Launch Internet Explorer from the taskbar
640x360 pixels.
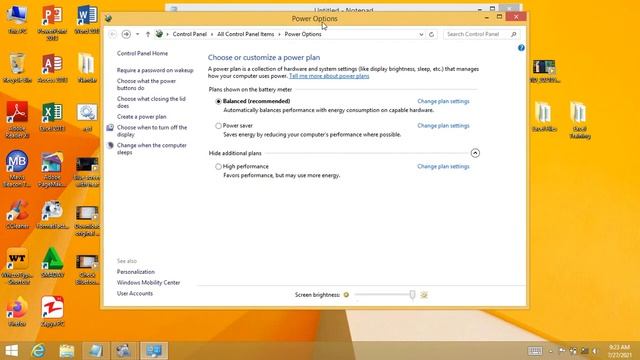[39, 351]
